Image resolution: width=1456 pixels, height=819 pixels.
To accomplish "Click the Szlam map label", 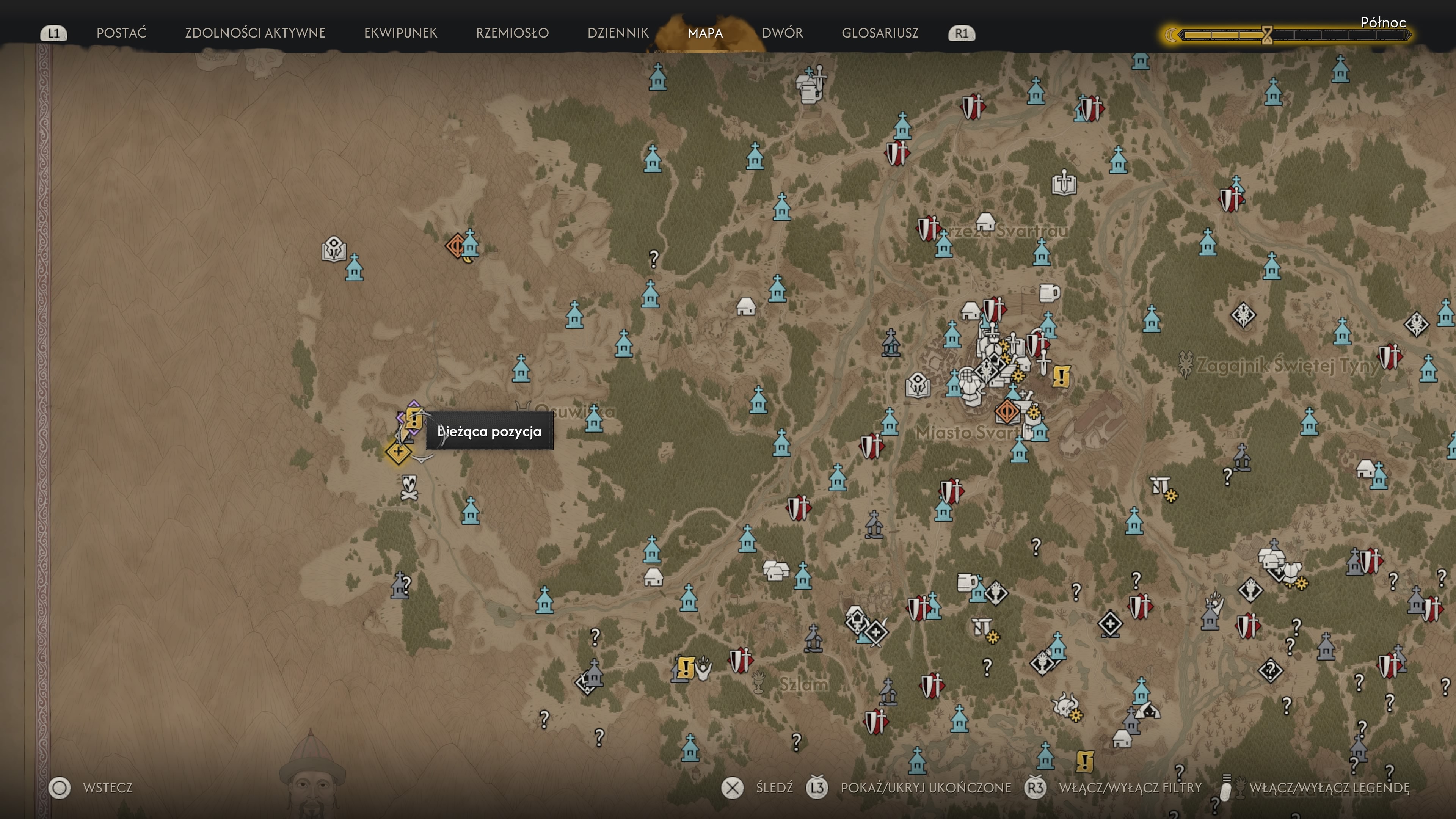I will 804,684.
